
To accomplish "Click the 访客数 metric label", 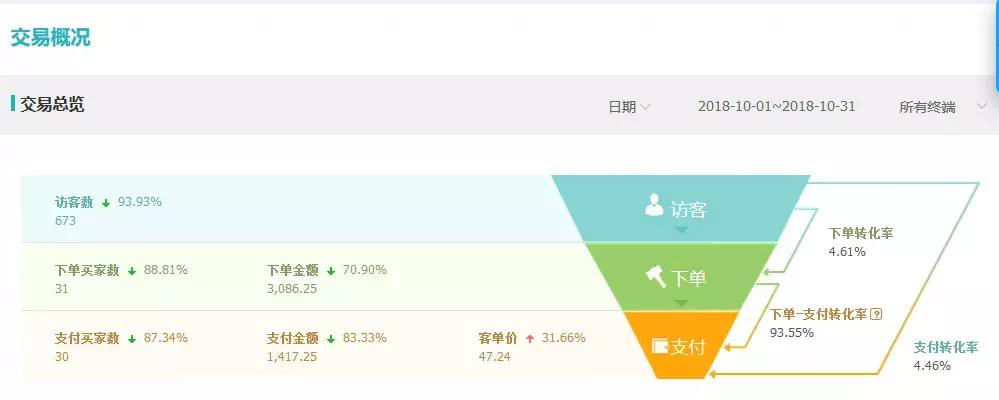I will [74, 202].
